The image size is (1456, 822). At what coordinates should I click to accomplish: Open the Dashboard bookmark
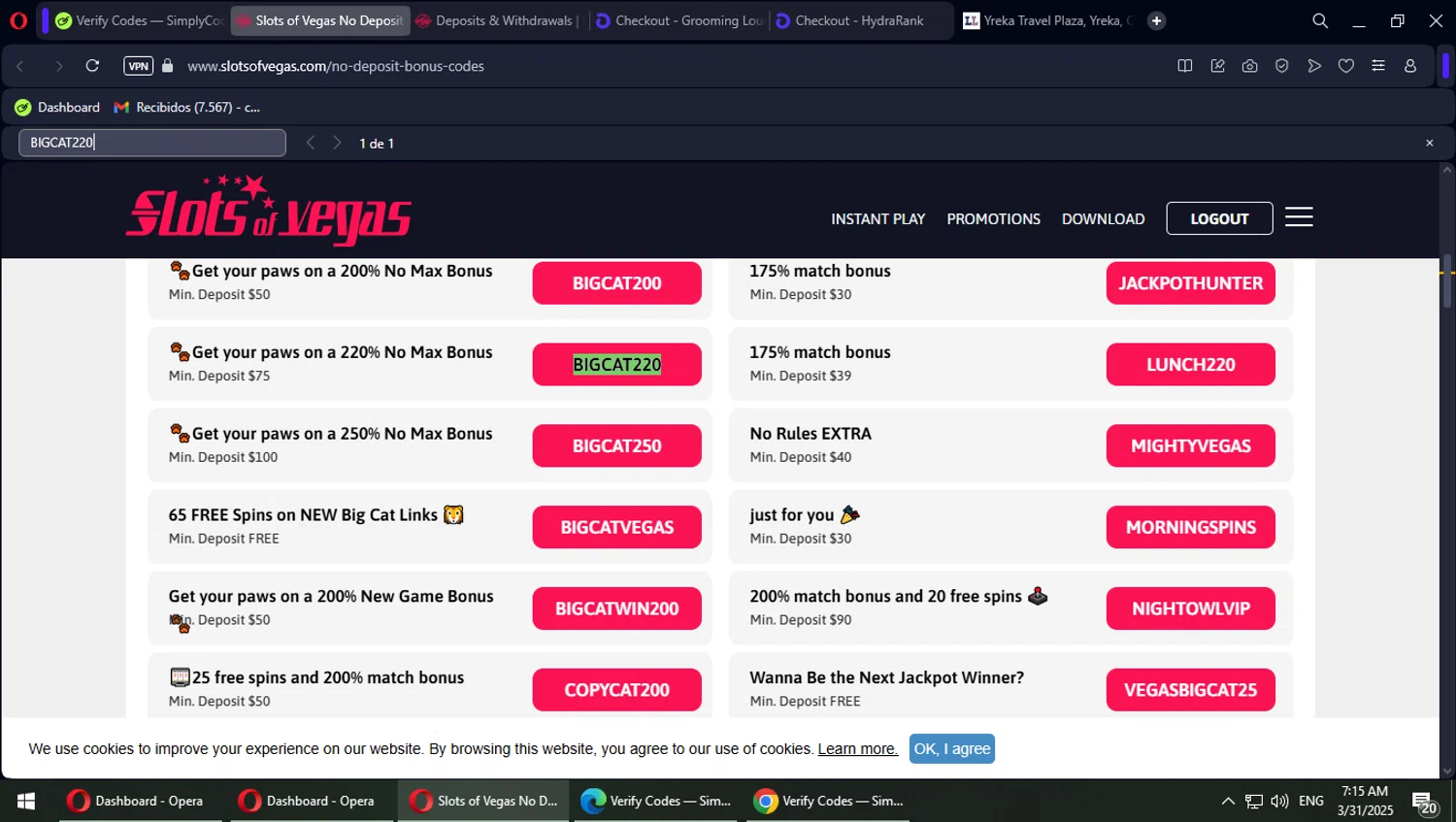[x=57, y=107]
